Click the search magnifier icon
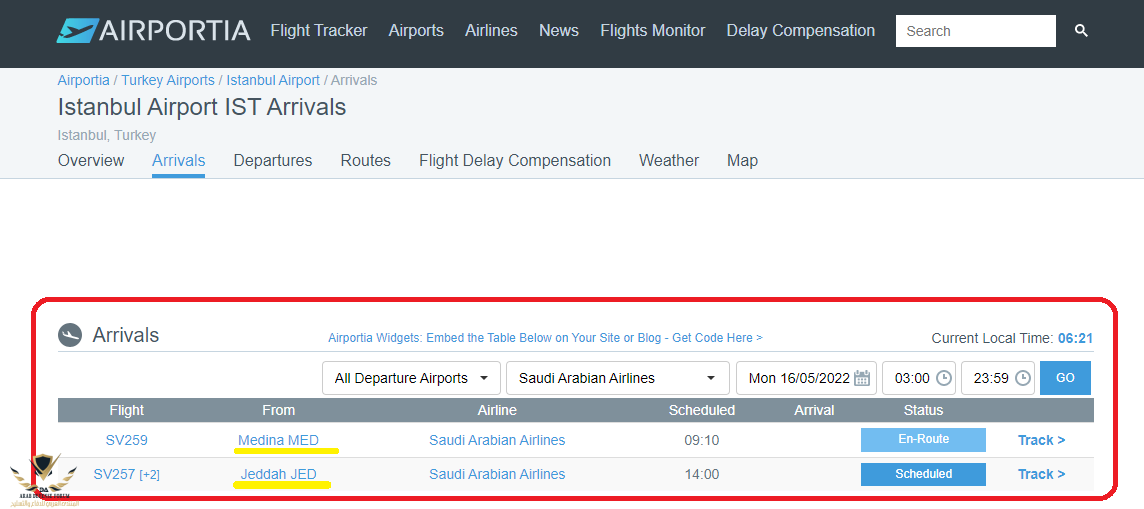The image size is (1144, 509). click(1081, 31)
